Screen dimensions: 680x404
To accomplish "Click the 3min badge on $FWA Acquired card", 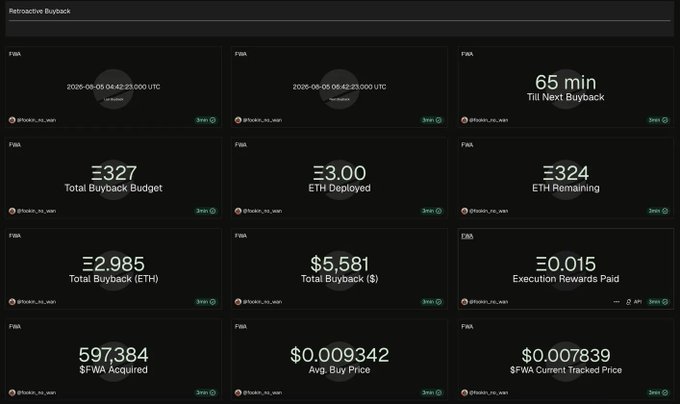I will coord(206,393).
